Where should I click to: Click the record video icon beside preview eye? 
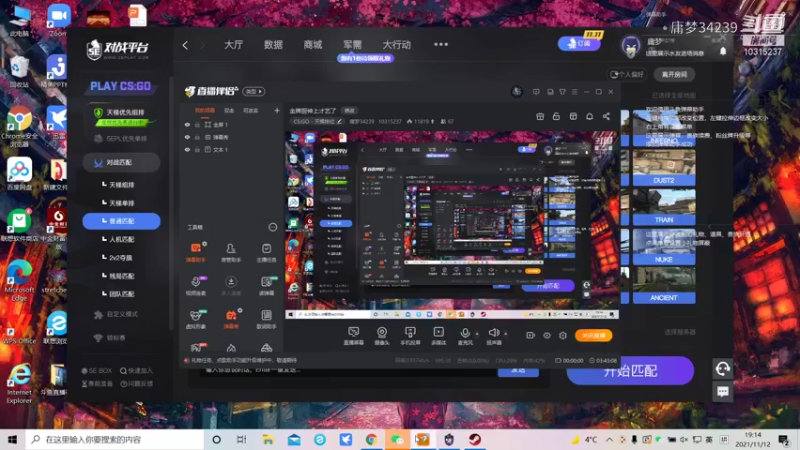pyautogui.click(x=531, y=335)
